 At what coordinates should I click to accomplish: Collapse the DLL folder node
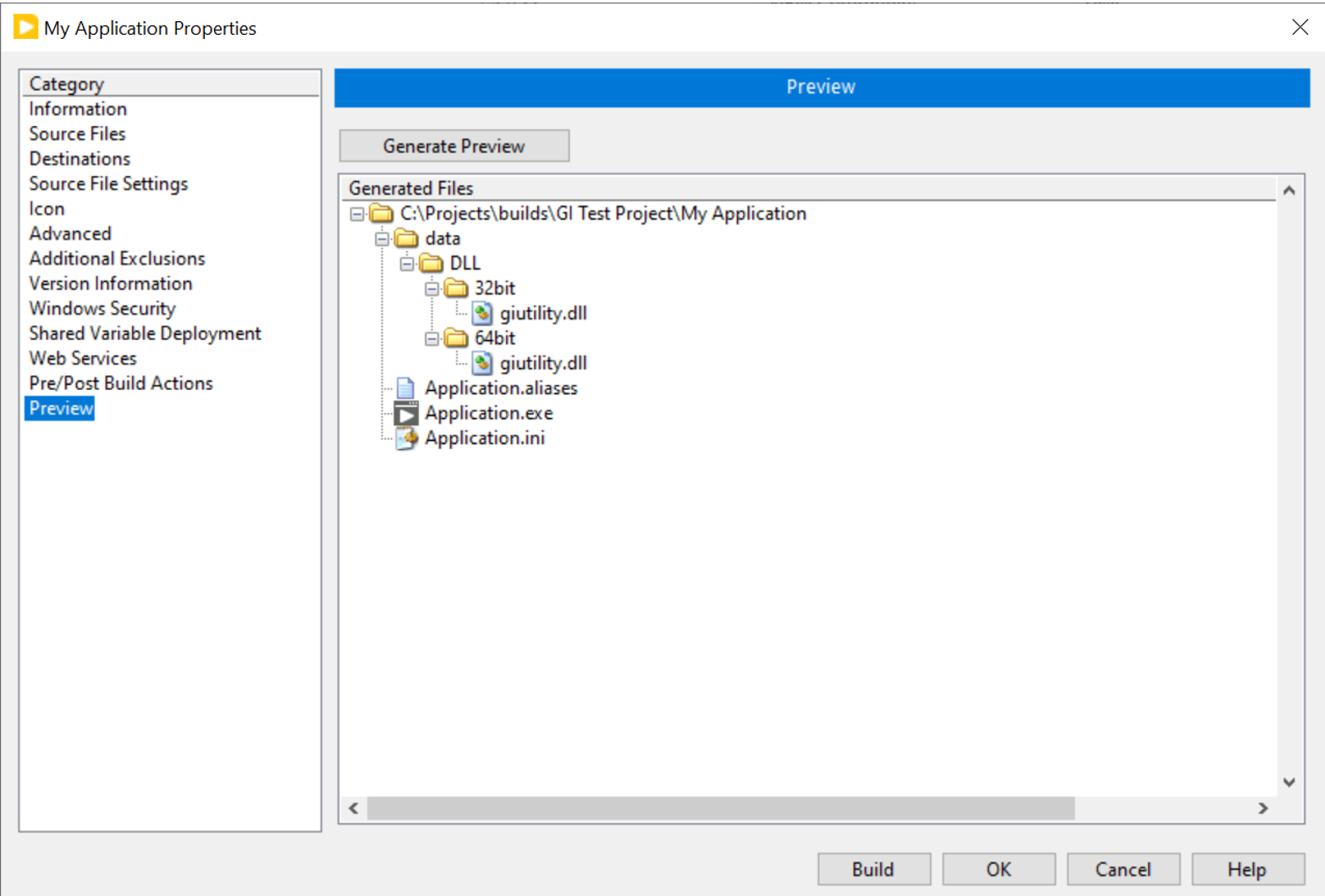click(x=407, y=264)
